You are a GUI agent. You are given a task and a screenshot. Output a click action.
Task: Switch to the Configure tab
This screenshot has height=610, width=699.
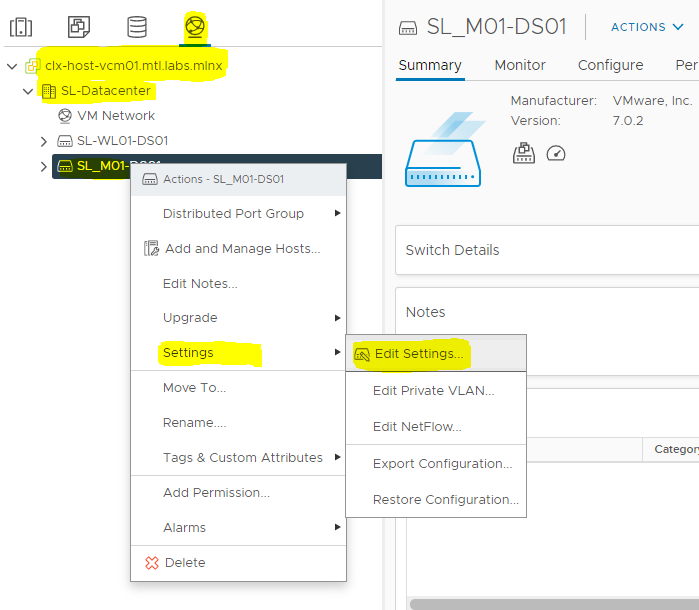pyautogui.click(x=610, y=66)
